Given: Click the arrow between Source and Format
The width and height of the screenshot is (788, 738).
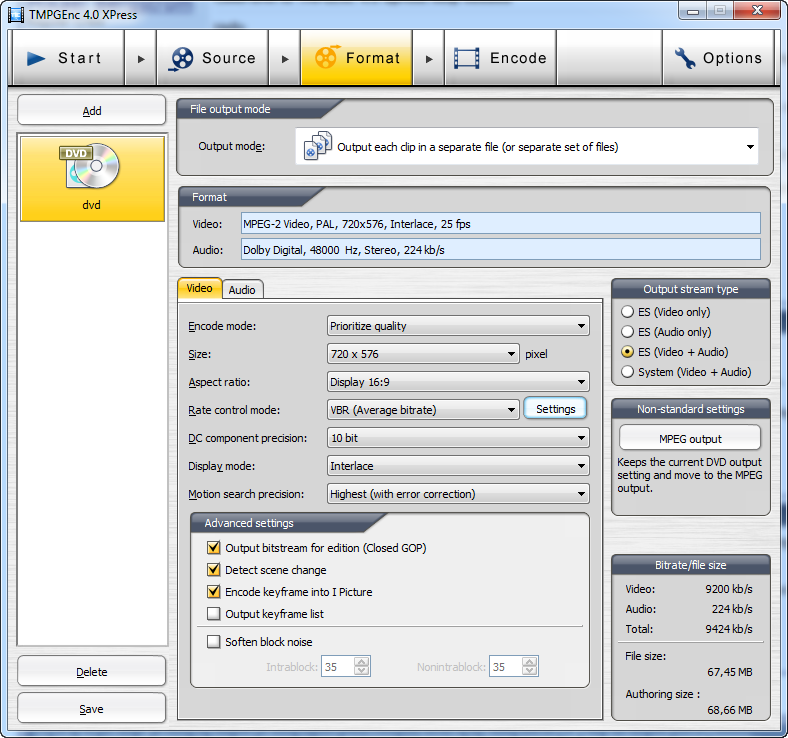Looking at the screenshot, I should click(x=285, y=59).
